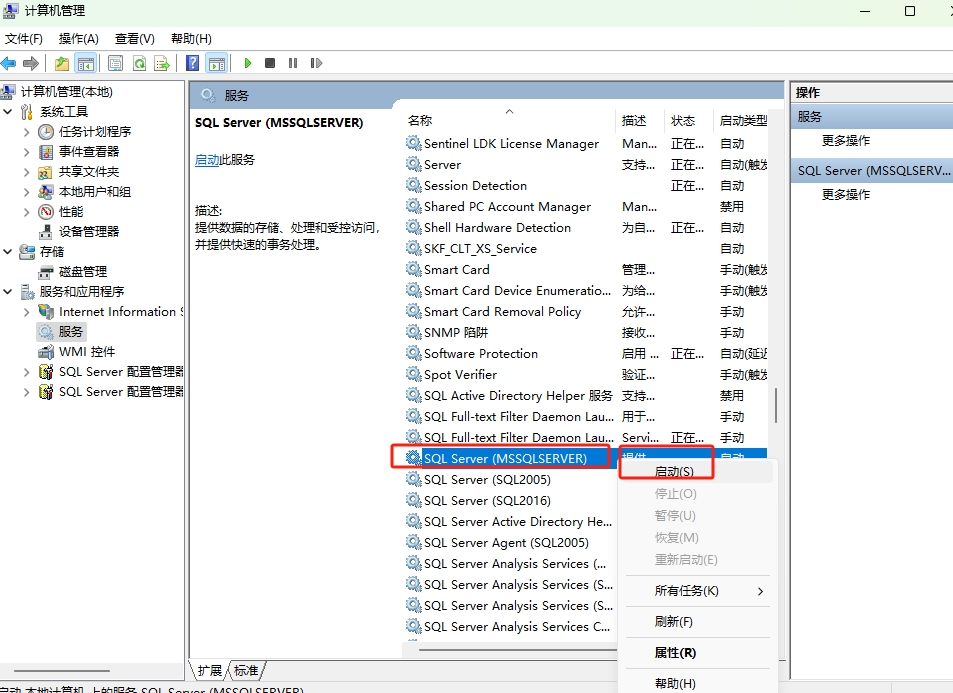Click the Back arrow toolbar icon
This screenshot has width=953, height=693.
pyautogui.click(x=9, y=63)
